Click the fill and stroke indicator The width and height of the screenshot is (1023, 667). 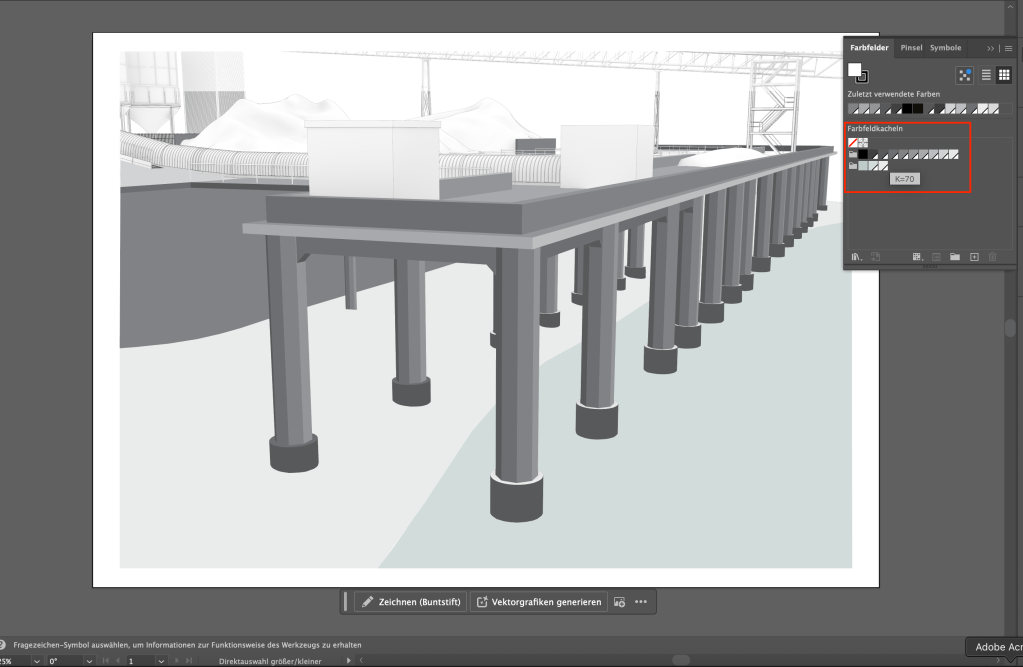[x=858, y=74]
